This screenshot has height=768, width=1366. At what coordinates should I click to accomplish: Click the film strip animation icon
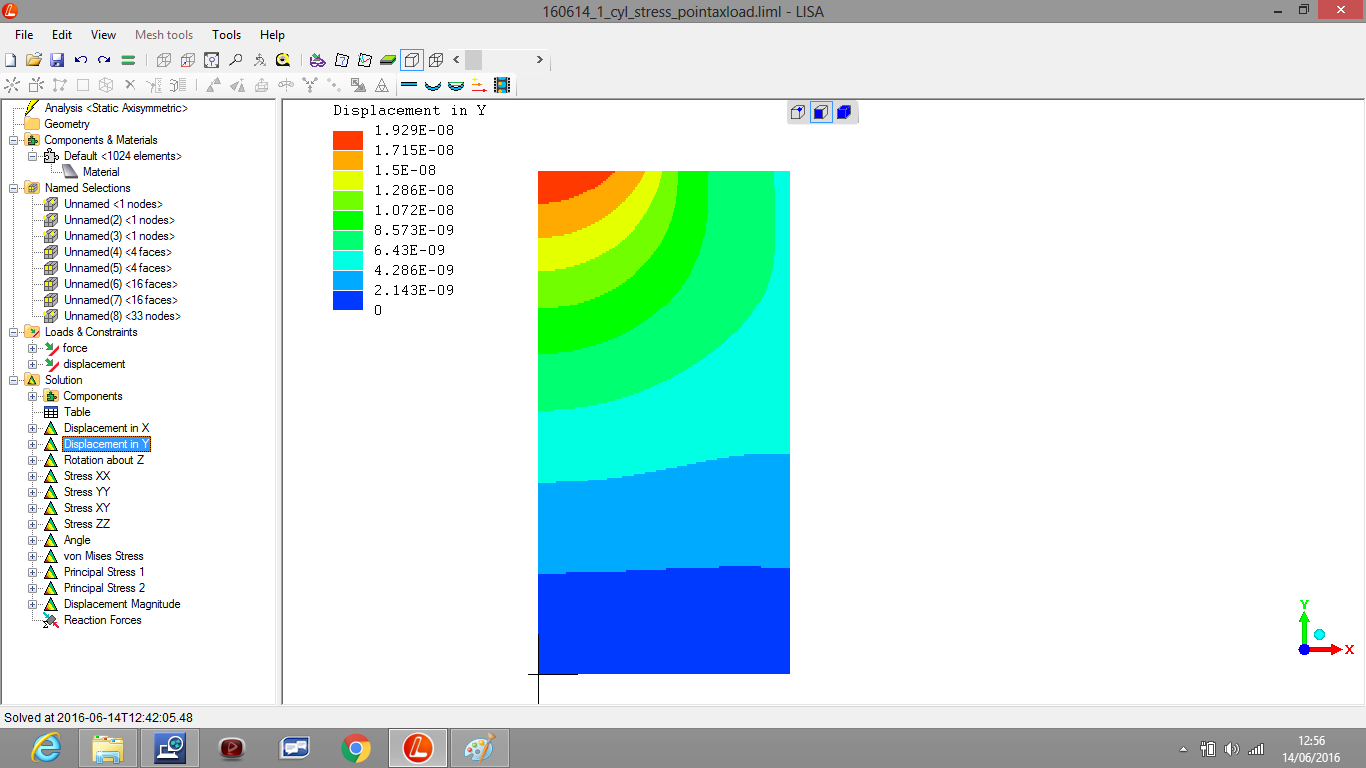pyautogui.click(x=502, y=86)
